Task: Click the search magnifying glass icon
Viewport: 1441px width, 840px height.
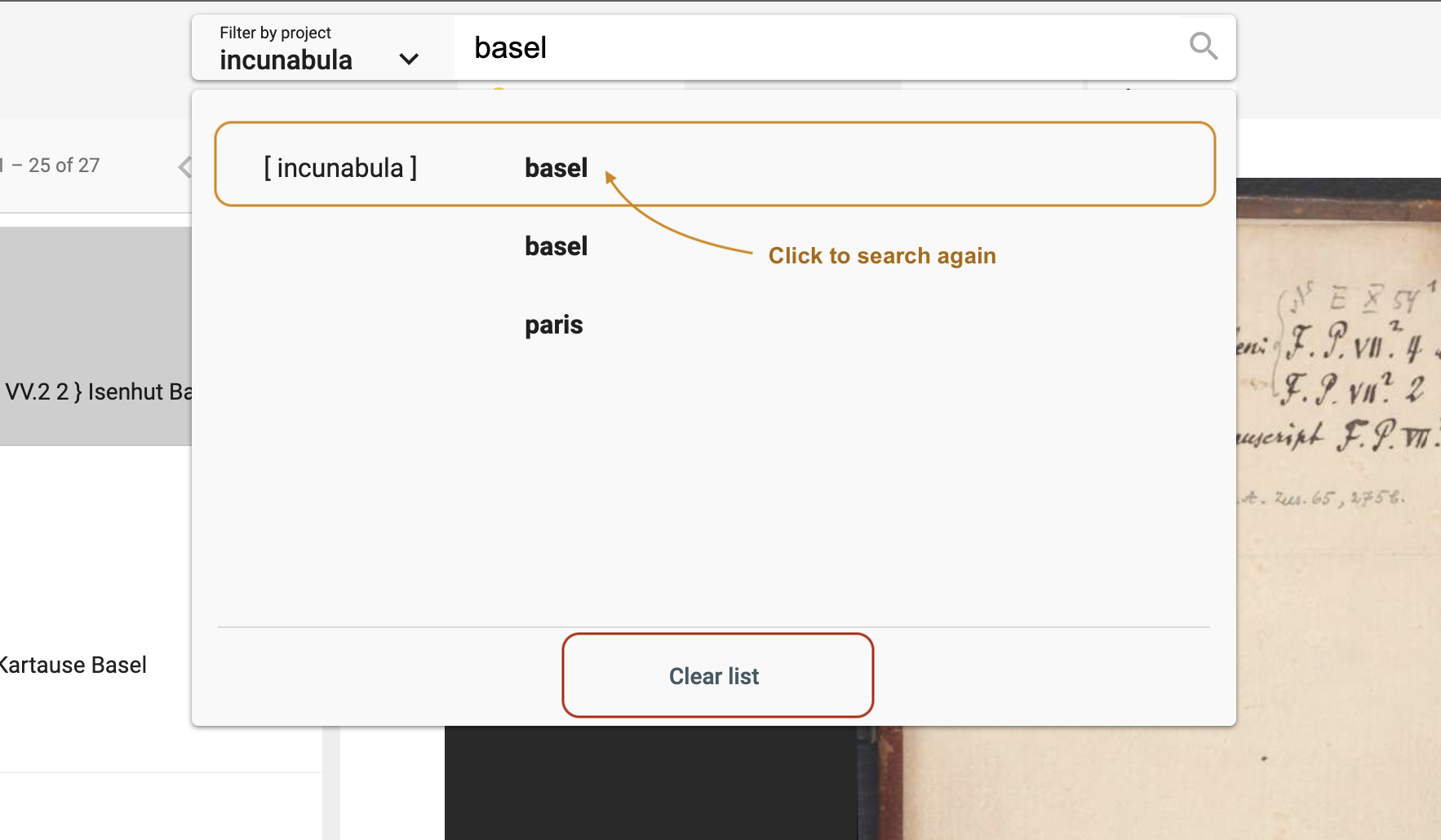Action: (x=1203, y=46)
